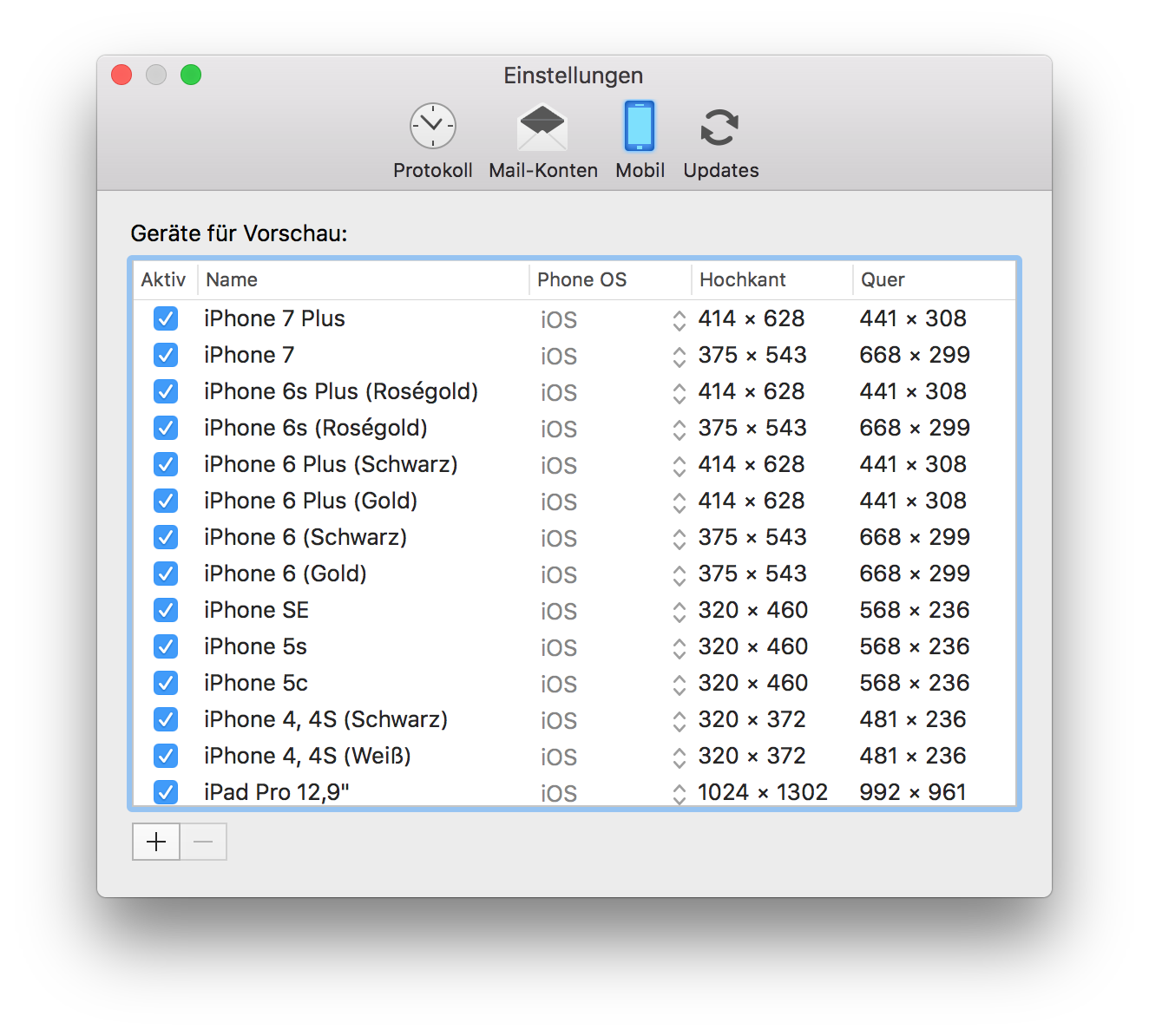Open Phone OS popup for iPhone SE
The image size is (1149, 1036).
[612, 611]
